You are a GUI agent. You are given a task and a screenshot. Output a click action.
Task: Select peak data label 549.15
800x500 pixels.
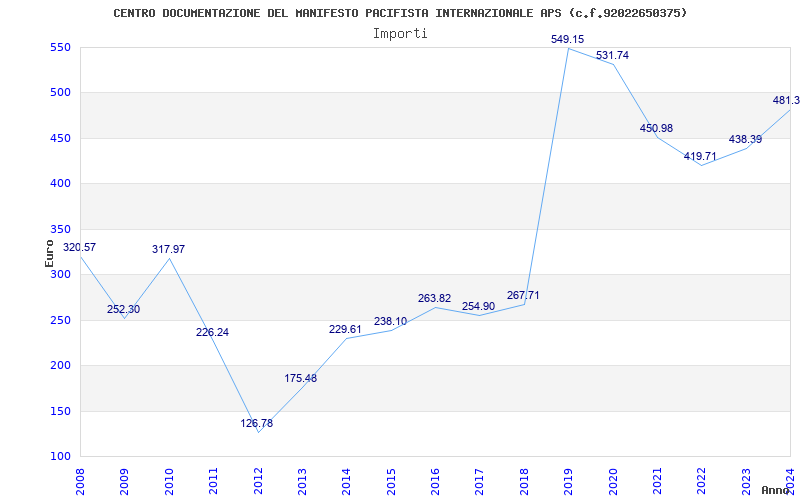coord(567,39)
